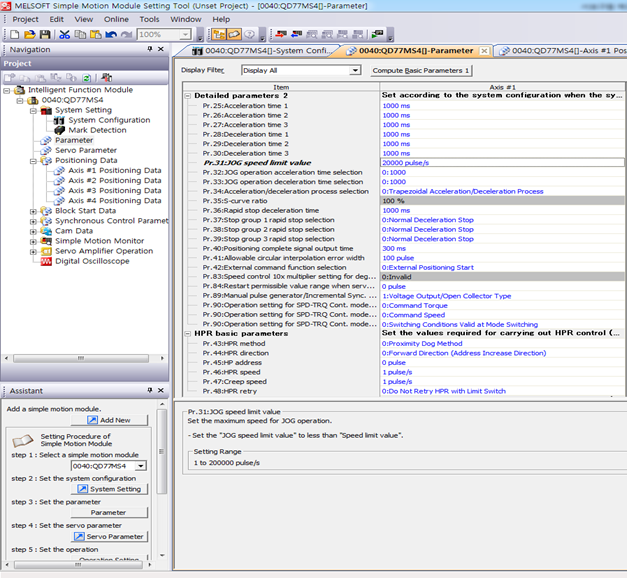Close the Navigation panel
Viewport: 627px width, 578px height.
click(x=161, y=49)
